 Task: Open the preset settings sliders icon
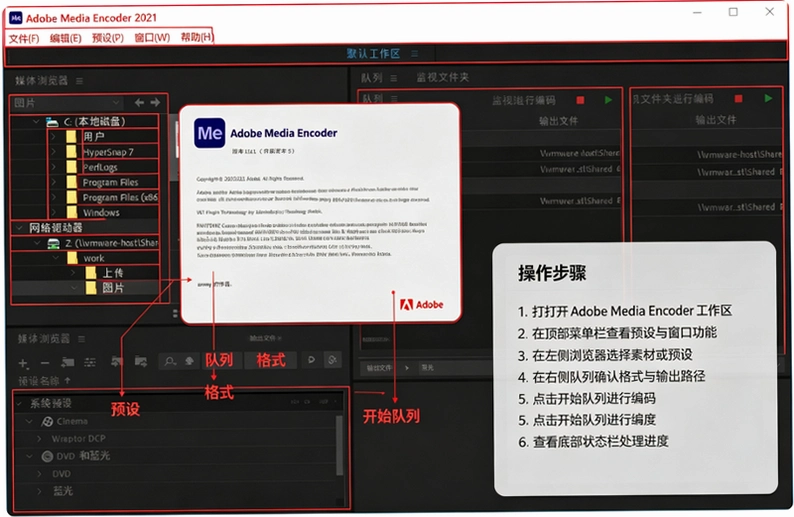[90, 362]
